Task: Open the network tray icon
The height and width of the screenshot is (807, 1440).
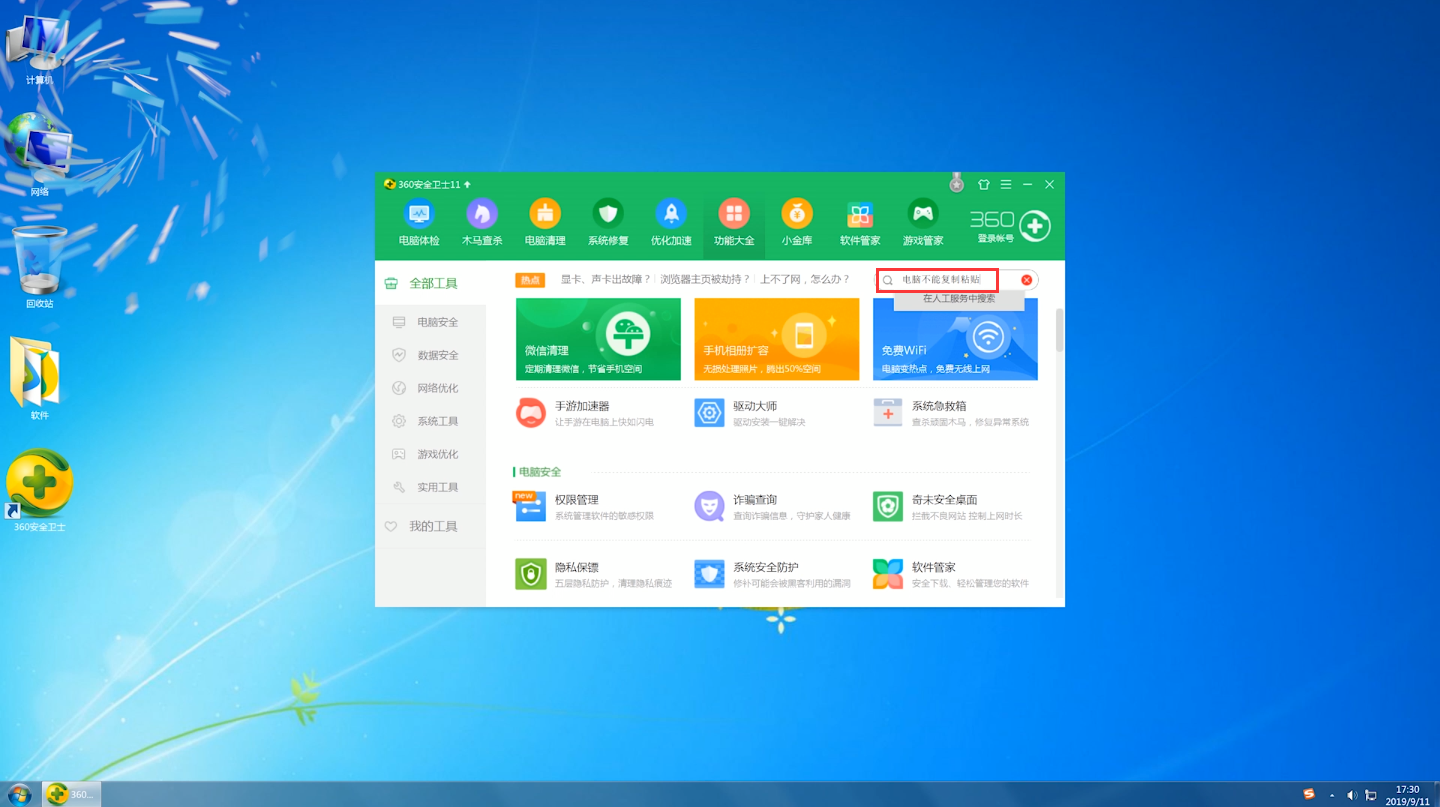Action: tap(1370, 795)
